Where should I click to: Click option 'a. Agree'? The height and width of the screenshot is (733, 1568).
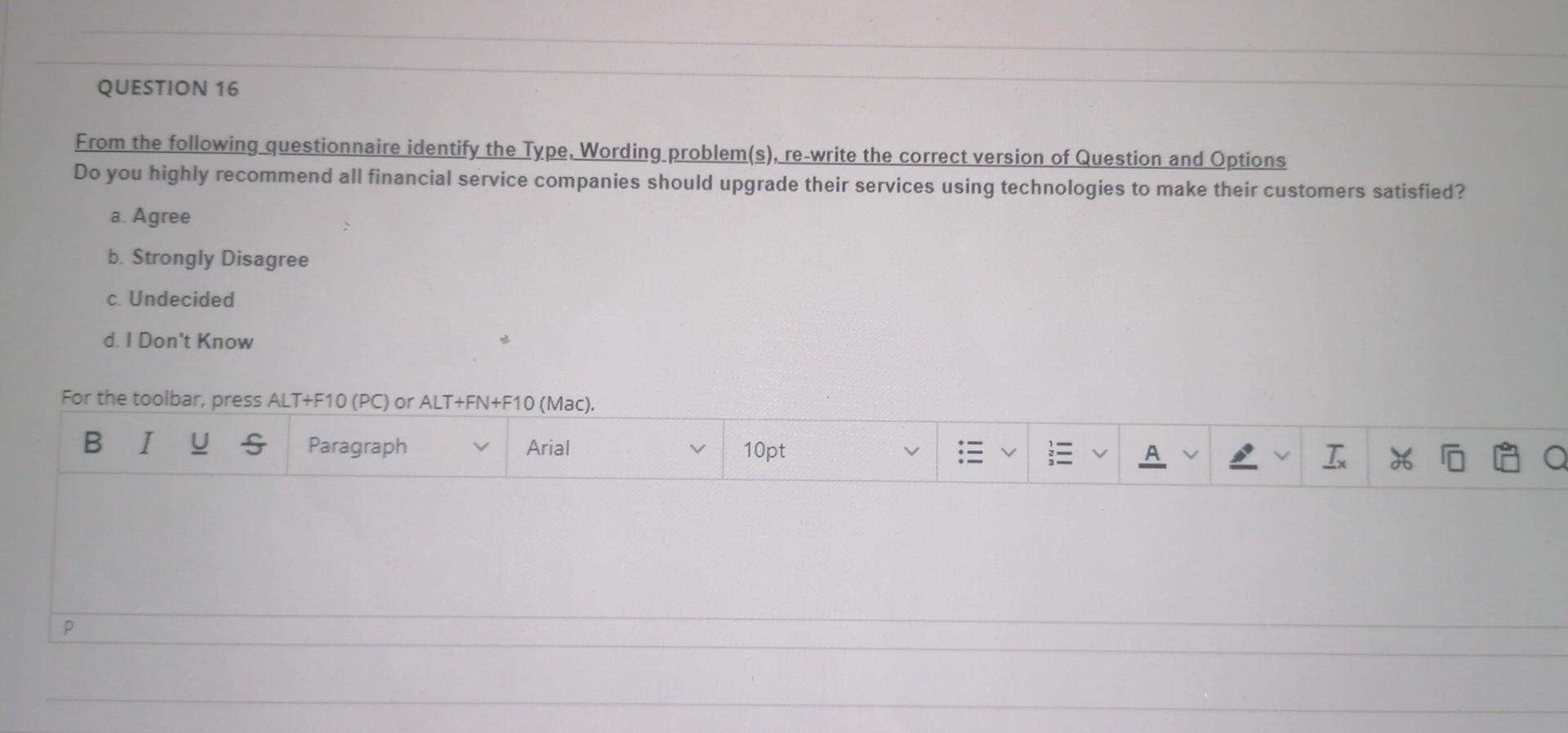pyautogui.click(x=149, y=216)
